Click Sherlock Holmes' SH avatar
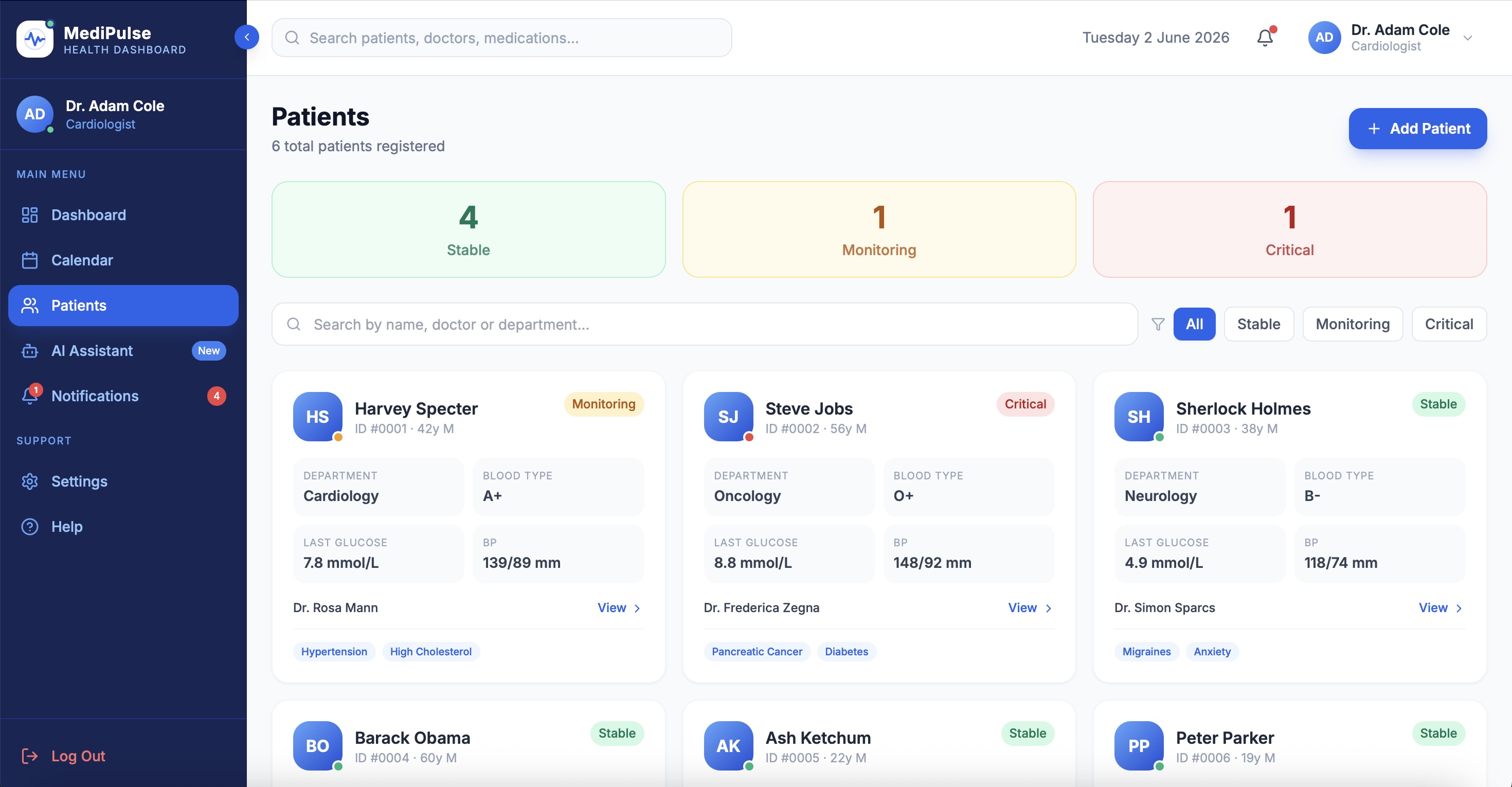The image size is (1512, 787). (1139, 417)
